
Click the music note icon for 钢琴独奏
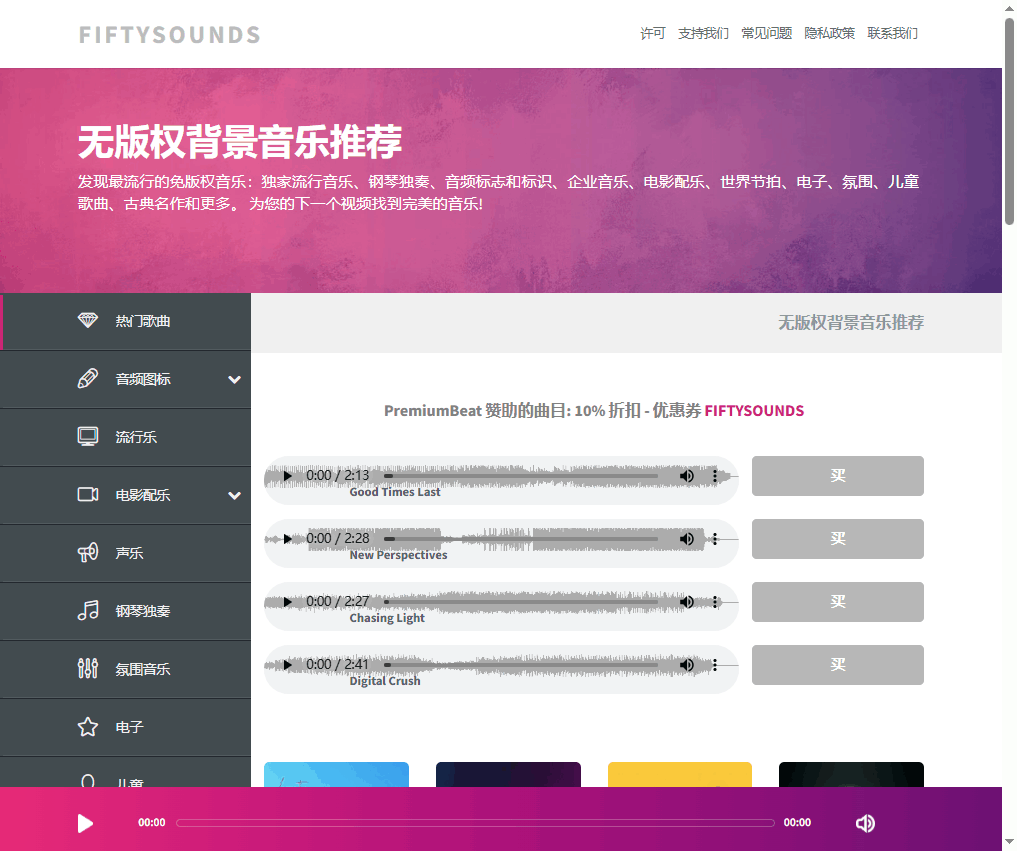point(88,611)
